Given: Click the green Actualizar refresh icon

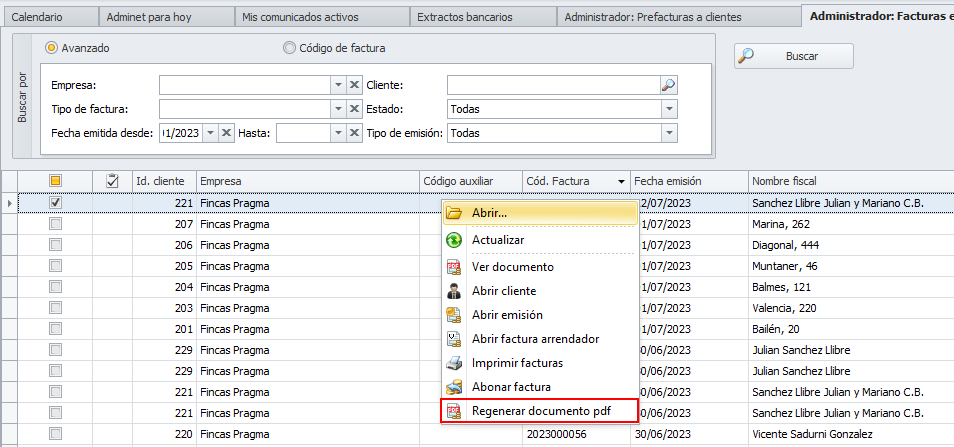Looking at the screenshot, I should [x=454, y=240].
